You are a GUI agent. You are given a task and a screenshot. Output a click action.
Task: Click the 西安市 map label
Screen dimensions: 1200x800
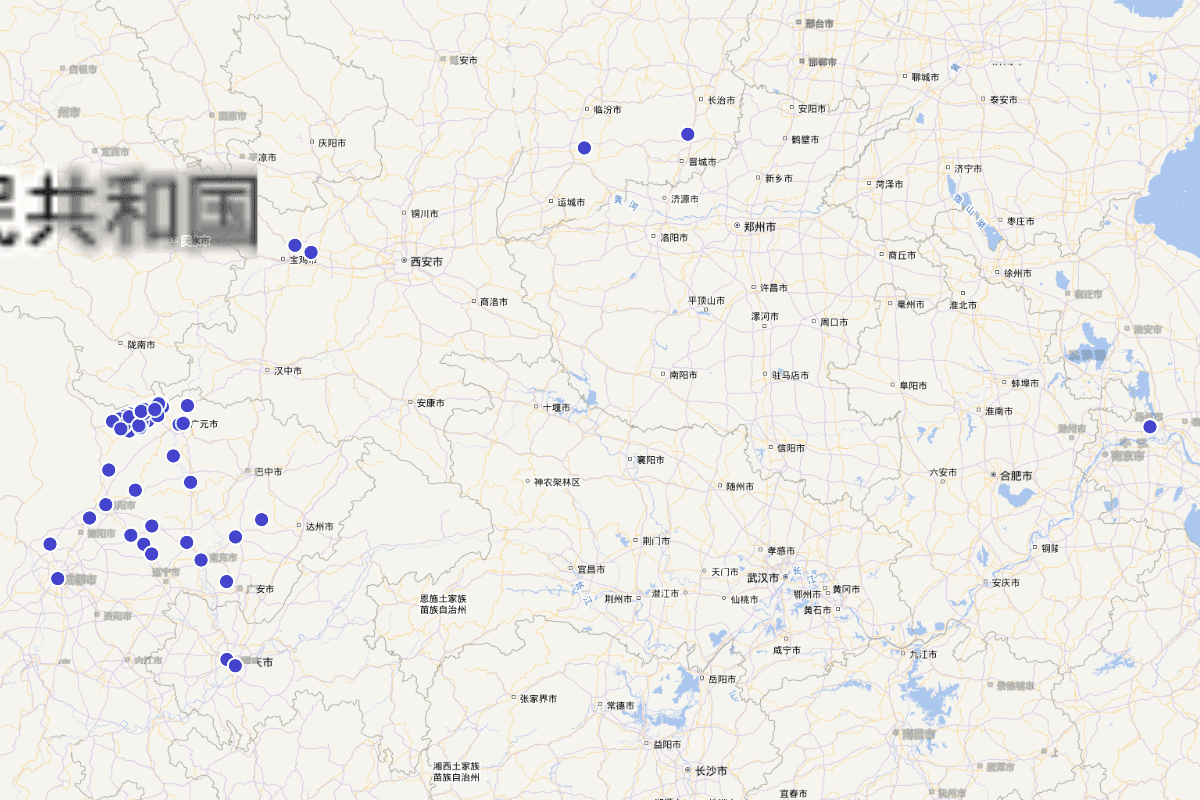pyautogui.click(x=426, y=261)
